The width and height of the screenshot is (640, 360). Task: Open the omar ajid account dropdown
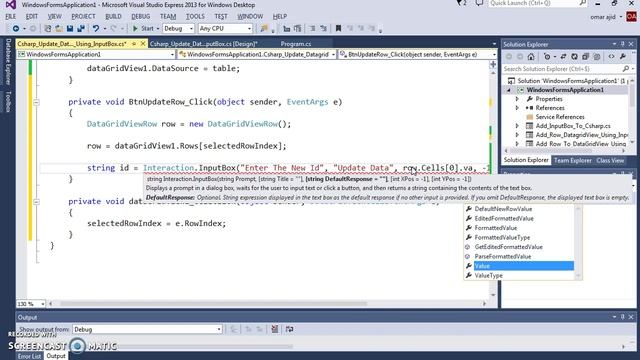tap(607, 17)
